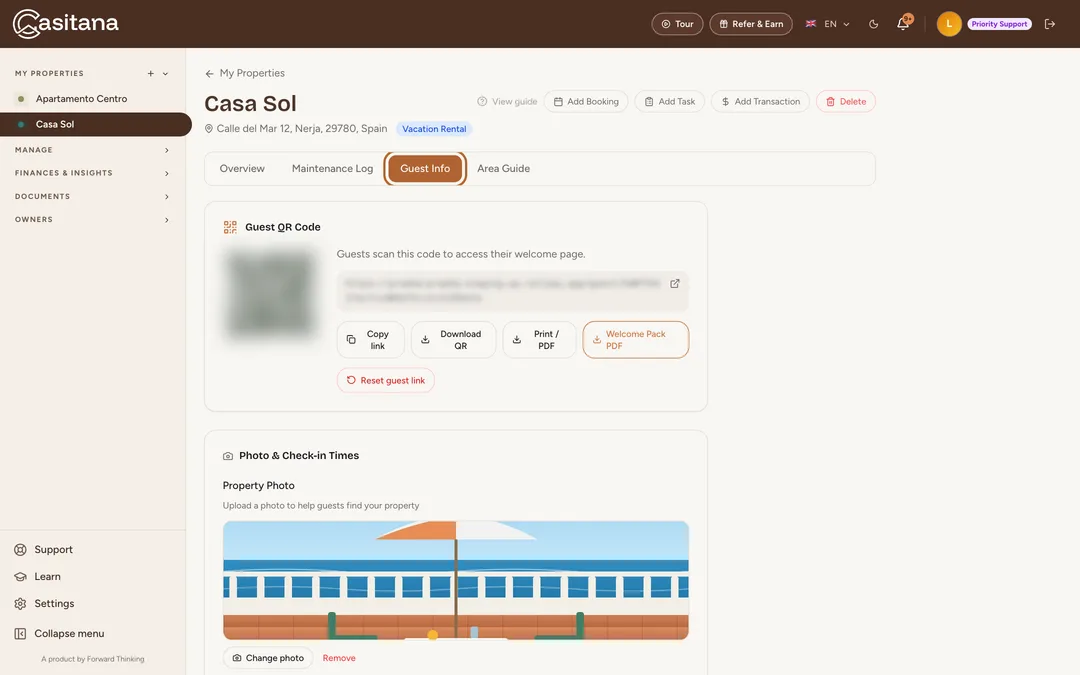Click the Guest QR Code section icon
This screenshot has width=1080, height=675.
coord(230,227)
